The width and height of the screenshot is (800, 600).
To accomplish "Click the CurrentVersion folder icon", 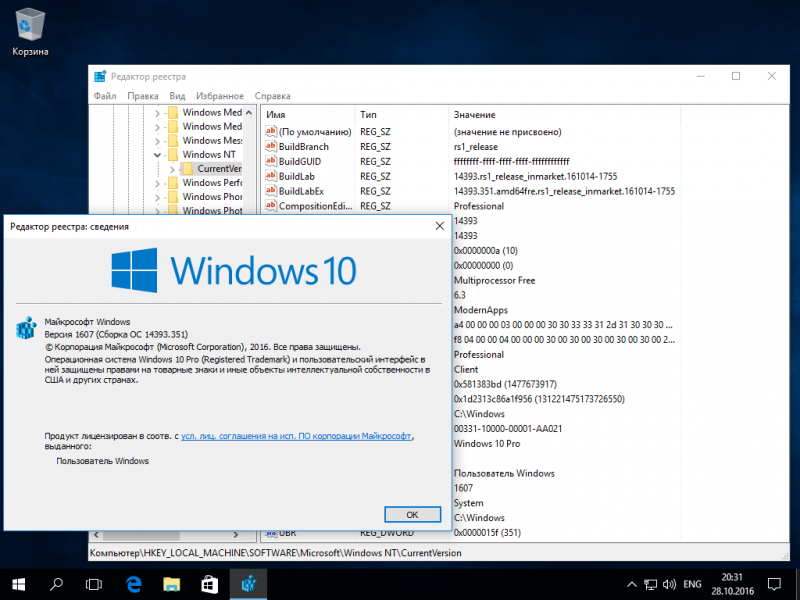I will click(x=188, y=168).
